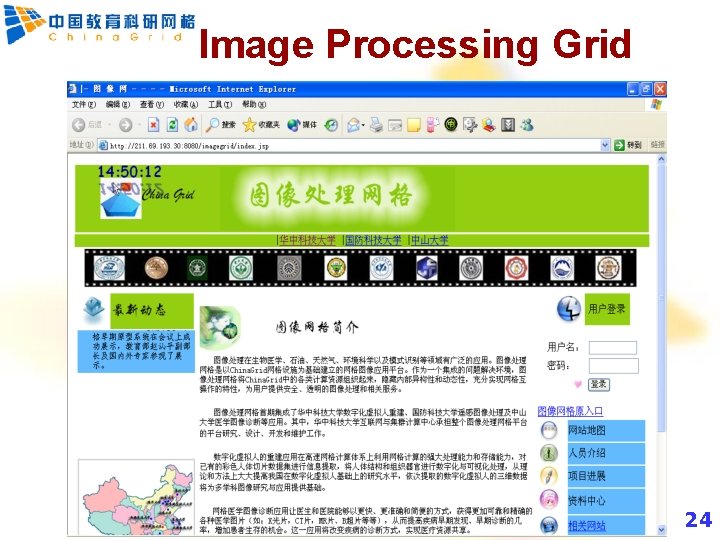This screenshot has height=540, width=720.
Task: Click the bronze round logo in filmstrip
Action: [x=156, y=268]
